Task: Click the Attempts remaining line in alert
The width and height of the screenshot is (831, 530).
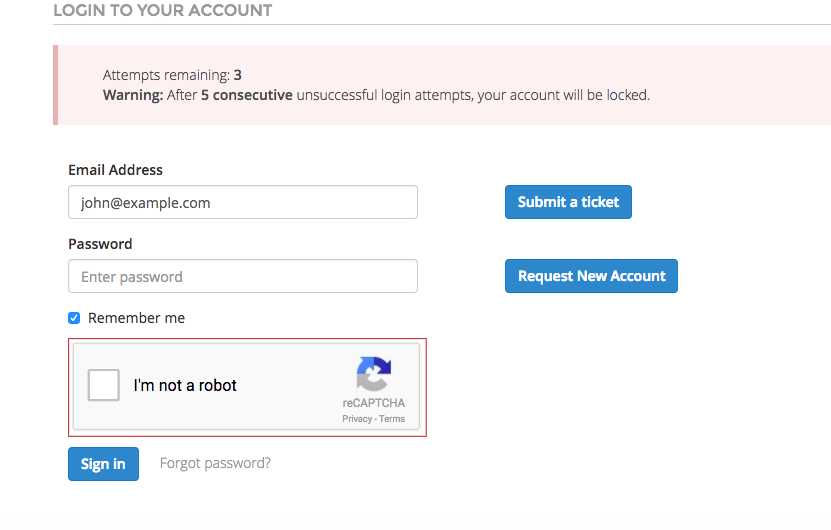Action: pos(172,75)
